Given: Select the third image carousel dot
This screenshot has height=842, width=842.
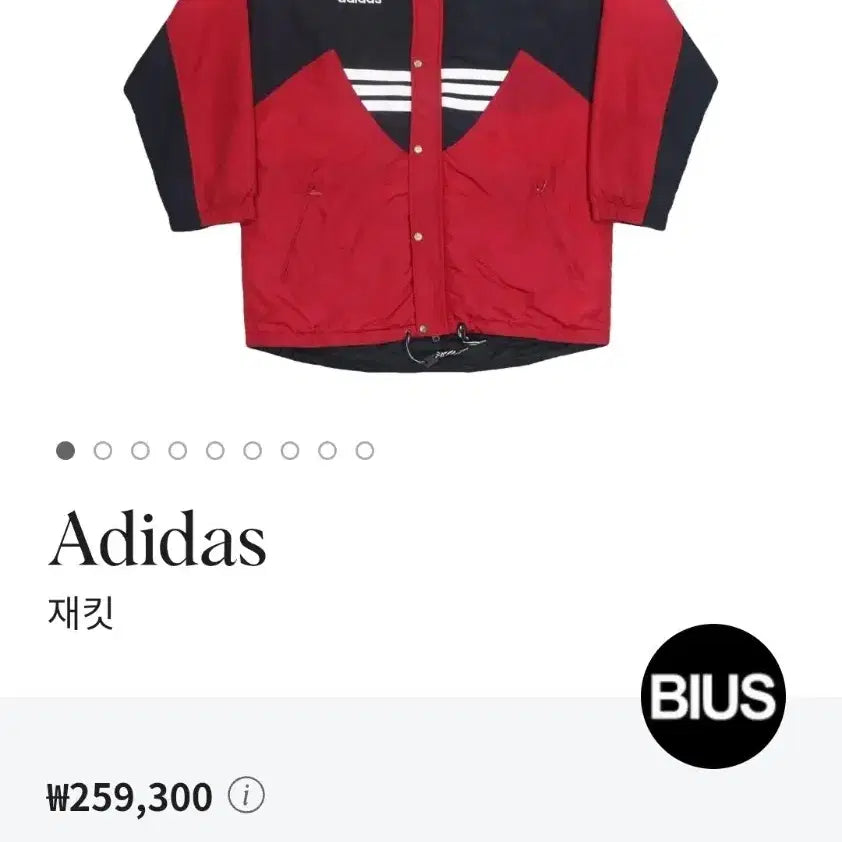Looking at the screenshot, I should (x=140, y=451).
